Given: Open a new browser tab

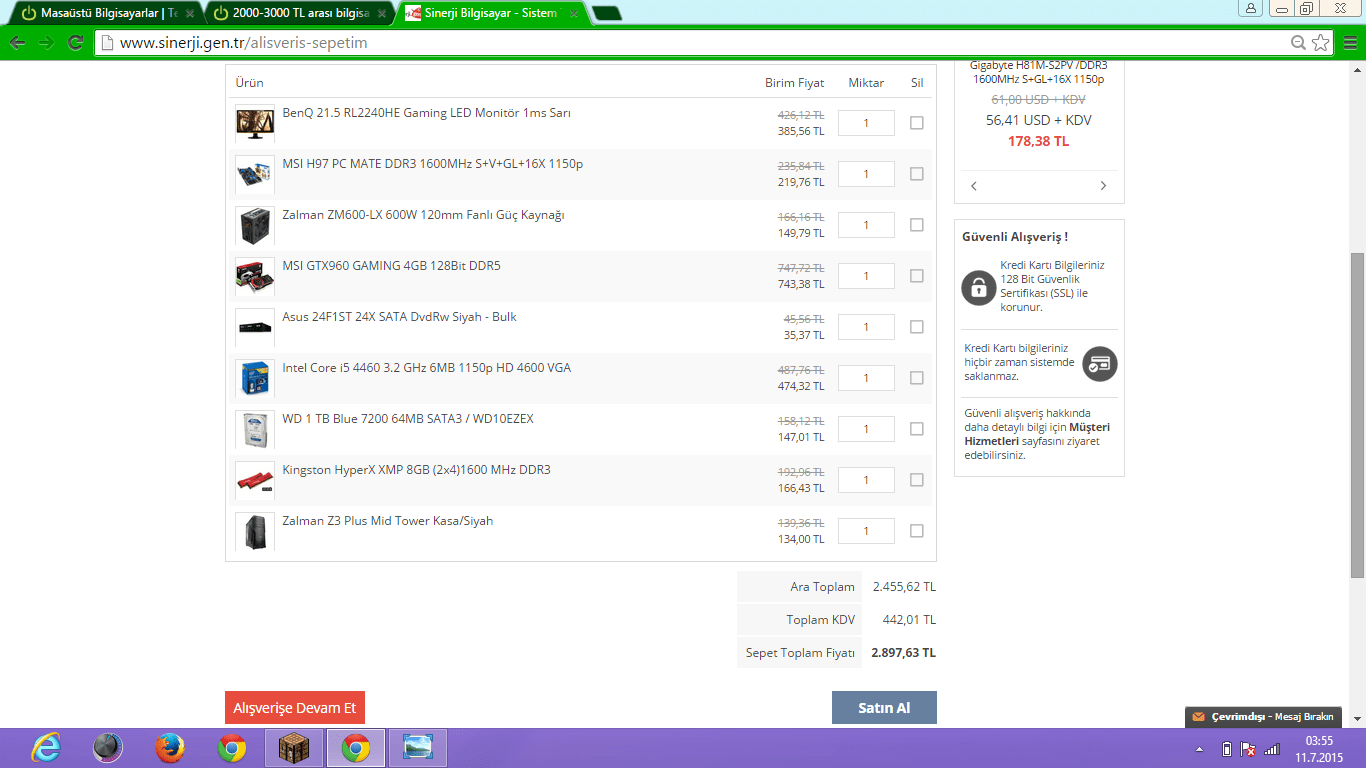Looking at the screenshot, I should click(606, 14).
